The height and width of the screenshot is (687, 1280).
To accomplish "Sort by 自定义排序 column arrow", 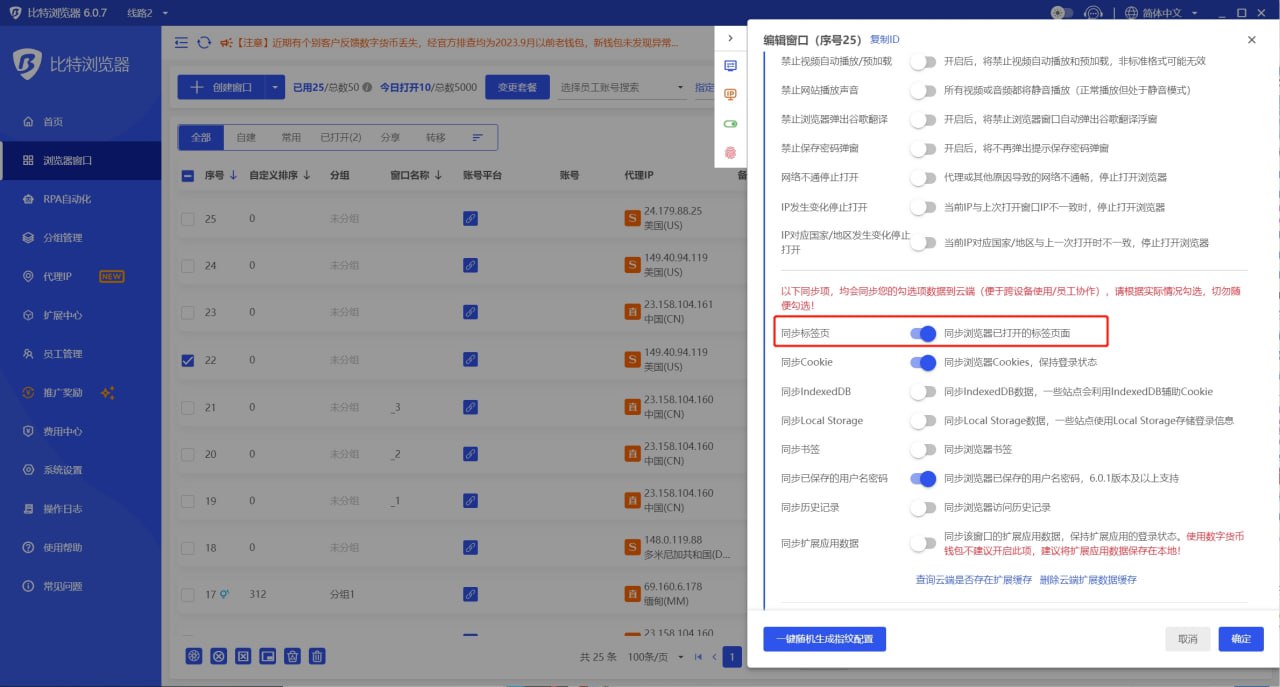I will (x=307, y=175).
